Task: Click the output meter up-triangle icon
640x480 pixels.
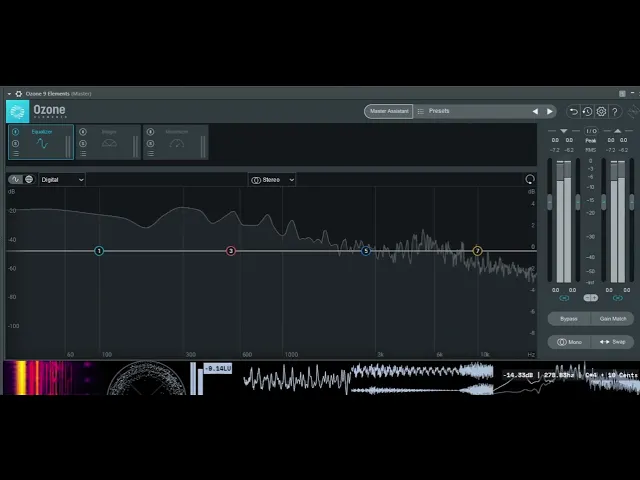Action: click(x=618, y=131)
